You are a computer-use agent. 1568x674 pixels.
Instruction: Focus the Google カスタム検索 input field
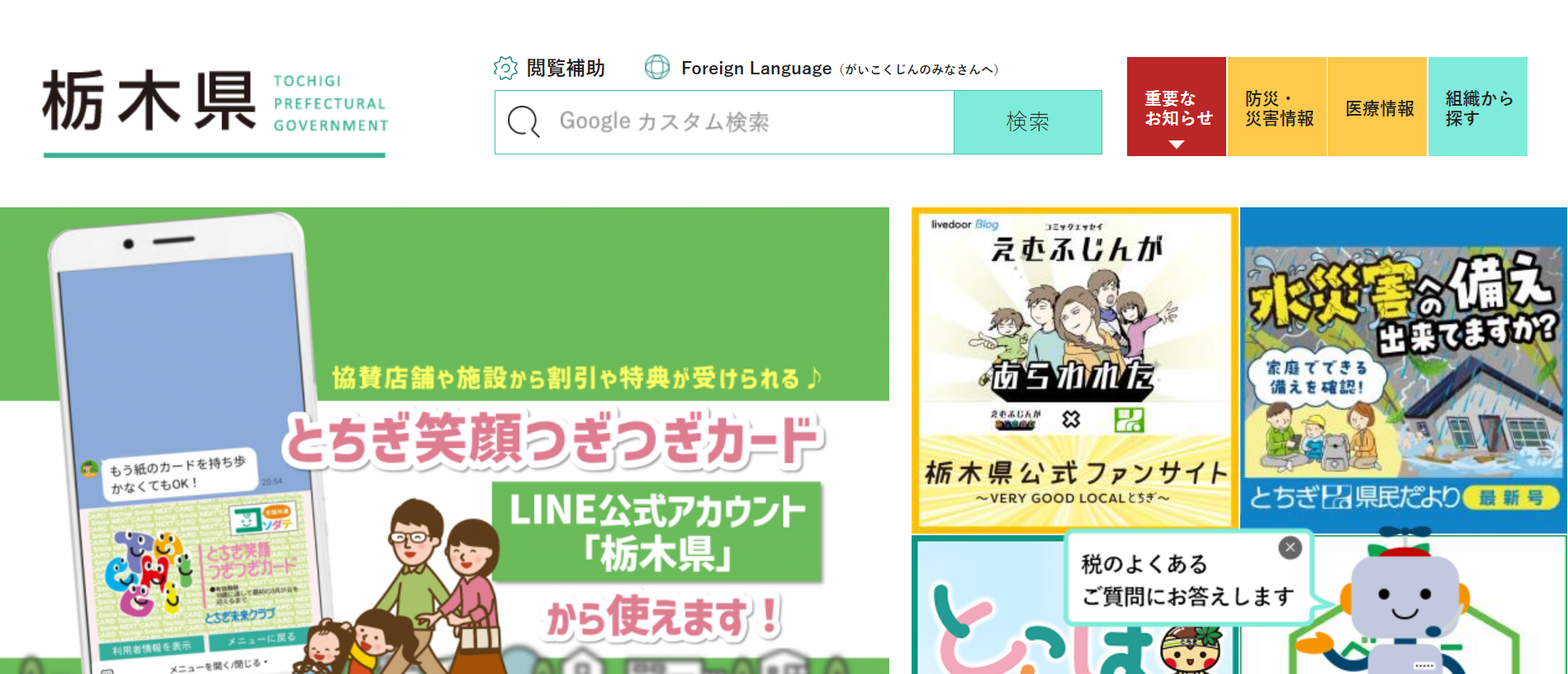[x=724, y=122]
